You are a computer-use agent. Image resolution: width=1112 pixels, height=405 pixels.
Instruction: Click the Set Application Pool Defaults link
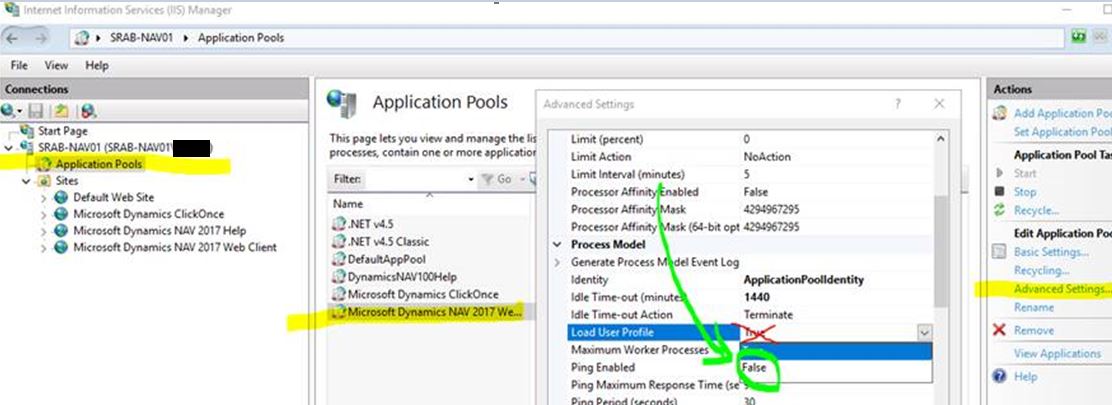point(1062,132)
